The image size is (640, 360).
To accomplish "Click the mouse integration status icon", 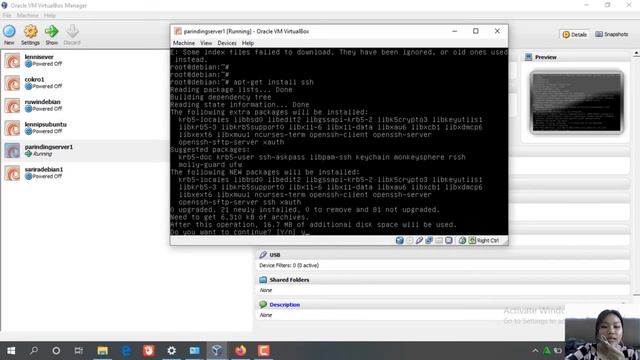I will (x=462, y=240).
